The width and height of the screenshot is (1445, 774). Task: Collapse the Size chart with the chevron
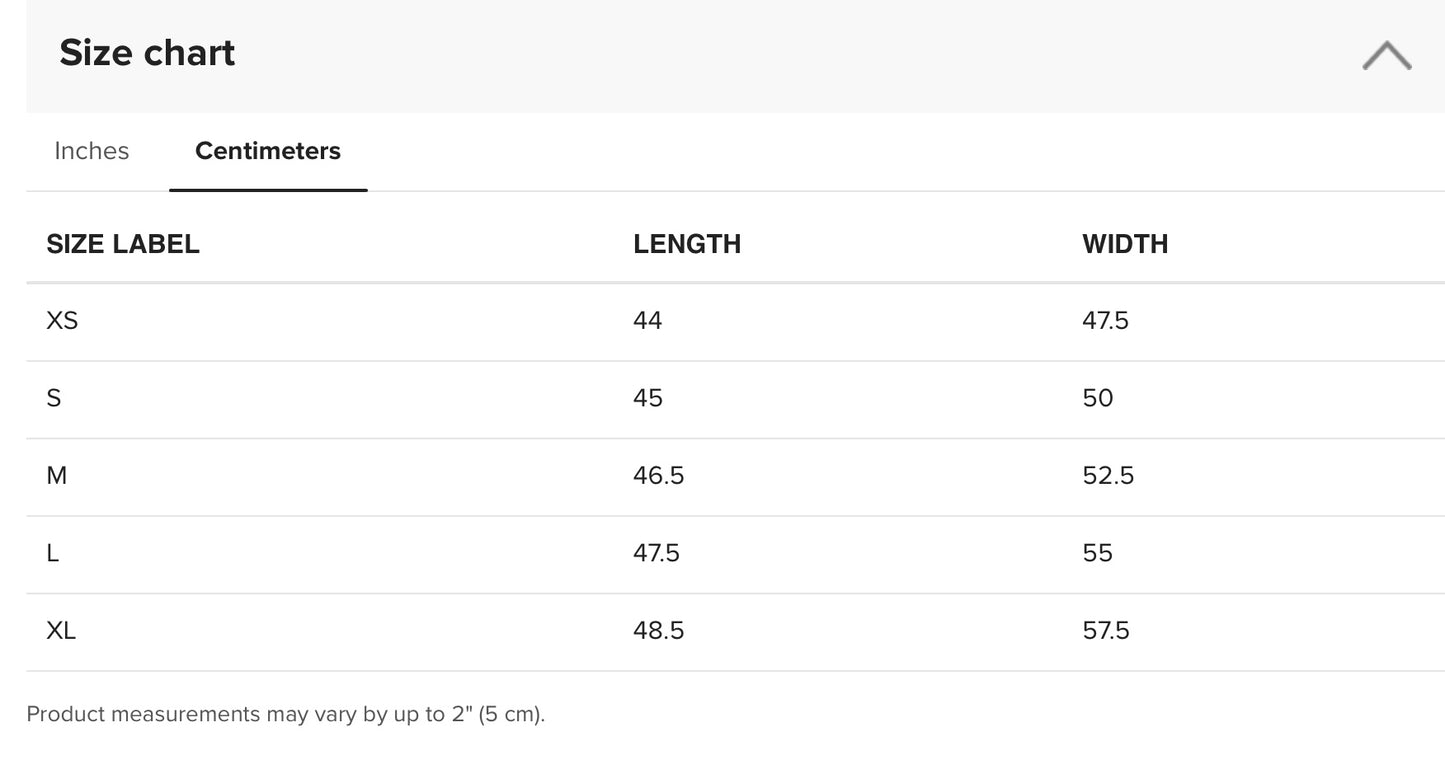(1386, 56)
